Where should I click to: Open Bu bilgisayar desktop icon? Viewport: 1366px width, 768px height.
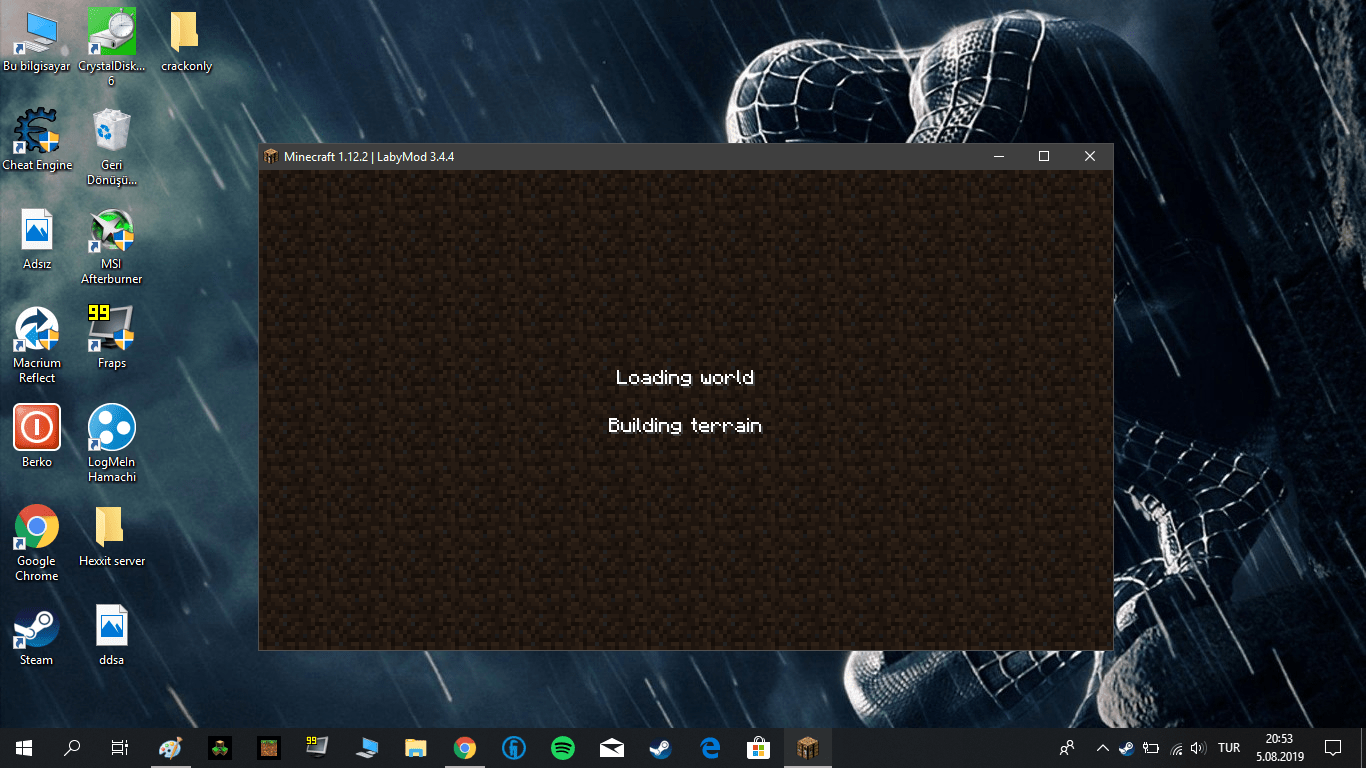37,42
